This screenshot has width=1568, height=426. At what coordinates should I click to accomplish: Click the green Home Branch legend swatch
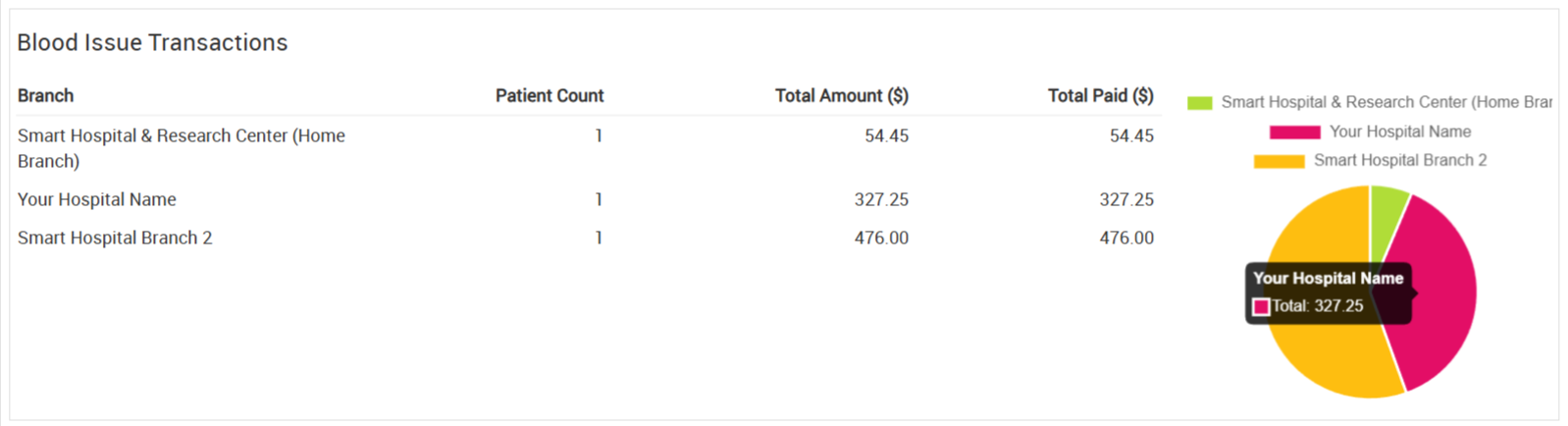pos(1199,103)
